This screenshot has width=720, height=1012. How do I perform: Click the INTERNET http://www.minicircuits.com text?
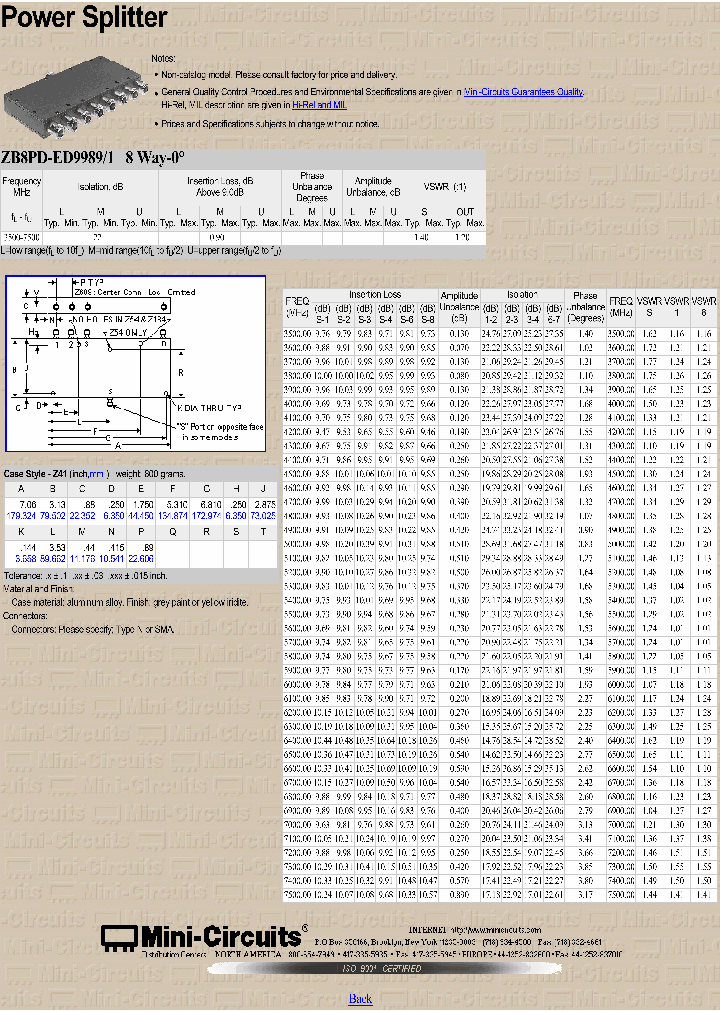[x=475, y=930]
